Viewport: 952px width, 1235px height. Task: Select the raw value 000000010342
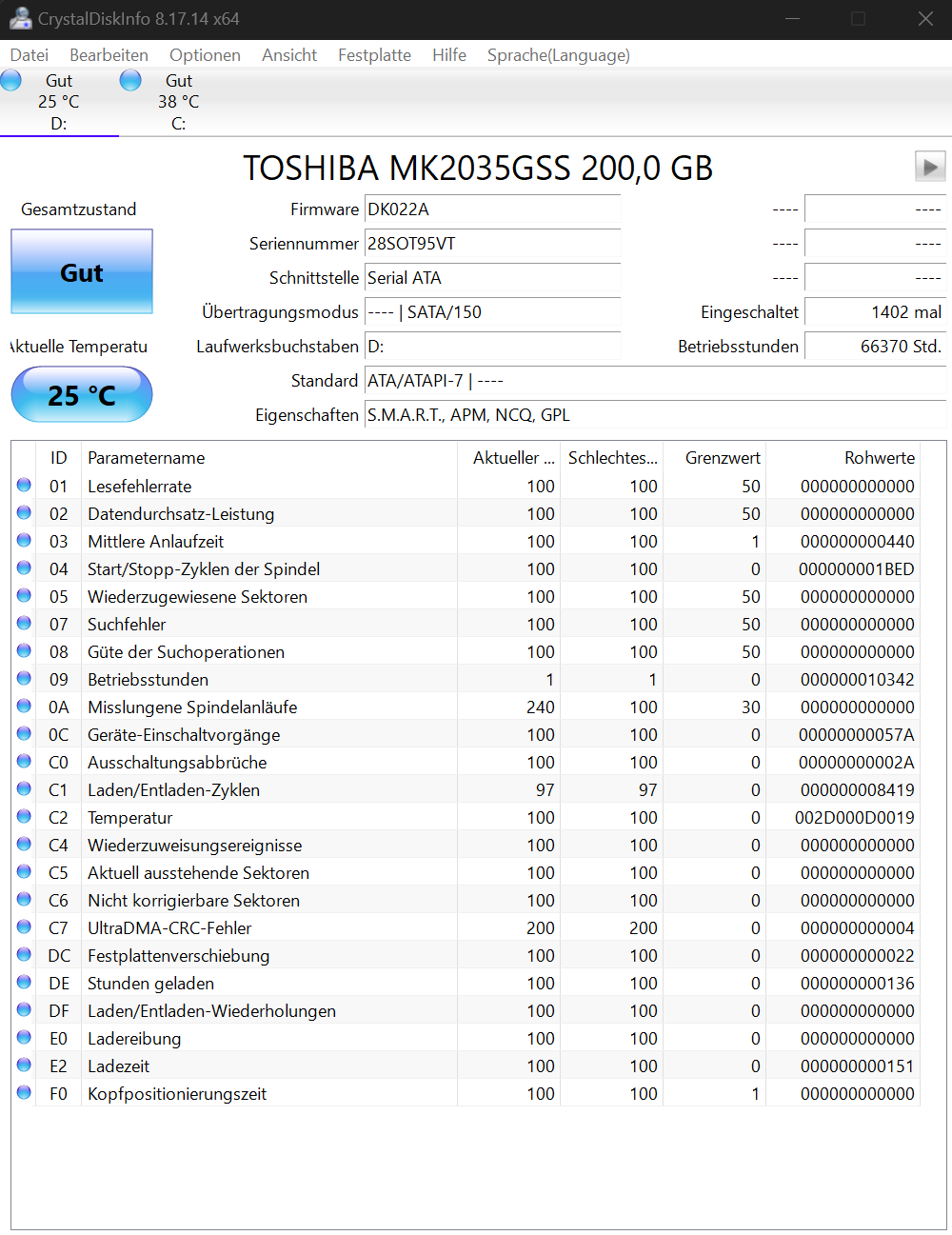(858, 679)
